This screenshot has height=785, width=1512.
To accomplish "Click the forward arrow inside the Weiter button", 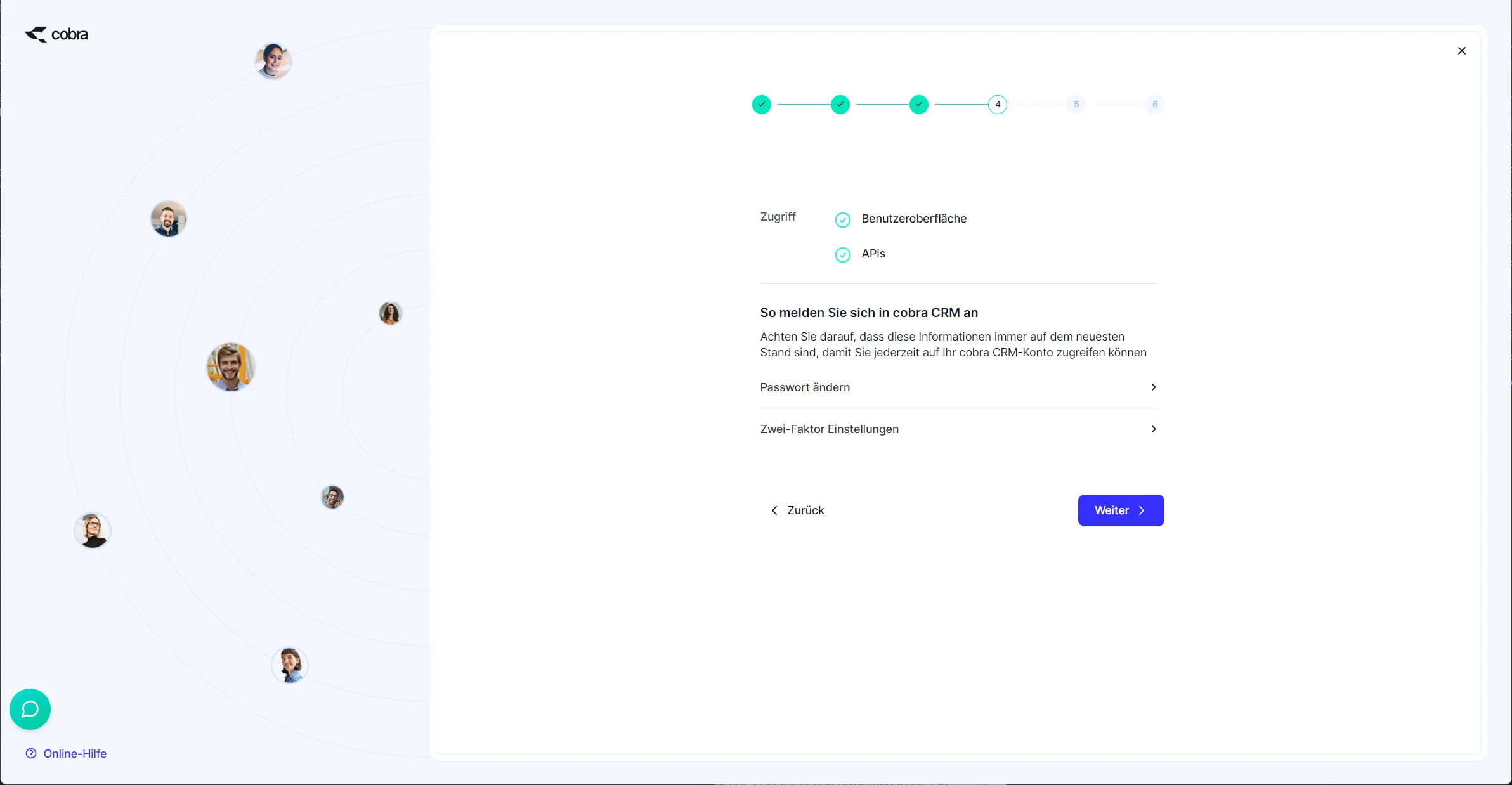I will point(1140,510).
